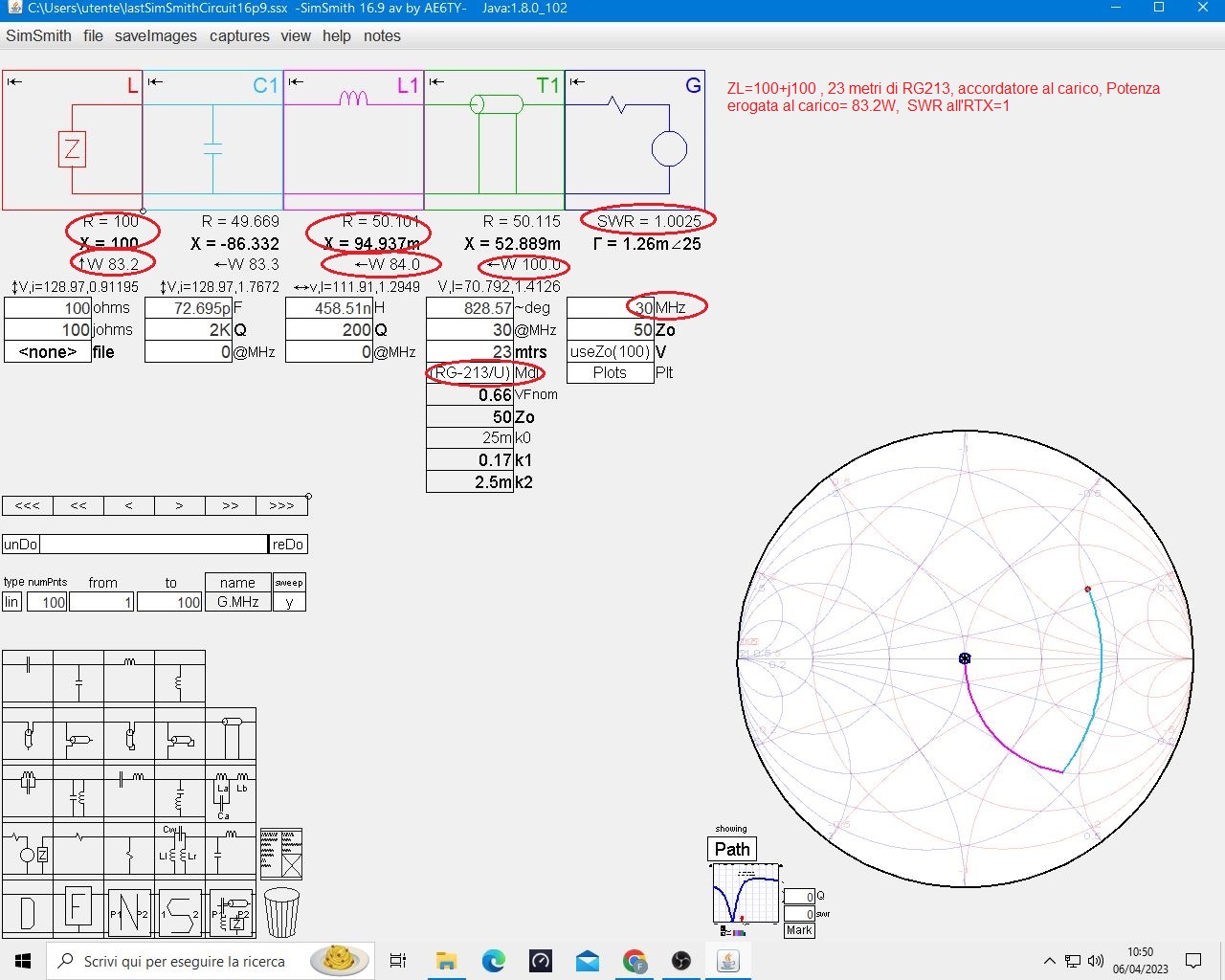Open File Explorer from the taskbar
This screenshot has width=1225, height=980.
446,961
